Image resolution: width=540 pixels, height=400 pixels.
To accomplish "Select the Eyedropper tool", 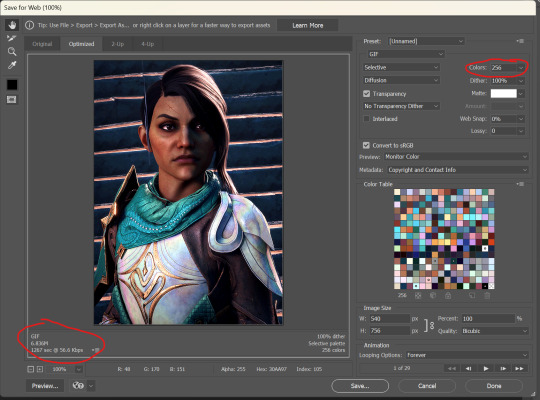I will click(12, 65).
